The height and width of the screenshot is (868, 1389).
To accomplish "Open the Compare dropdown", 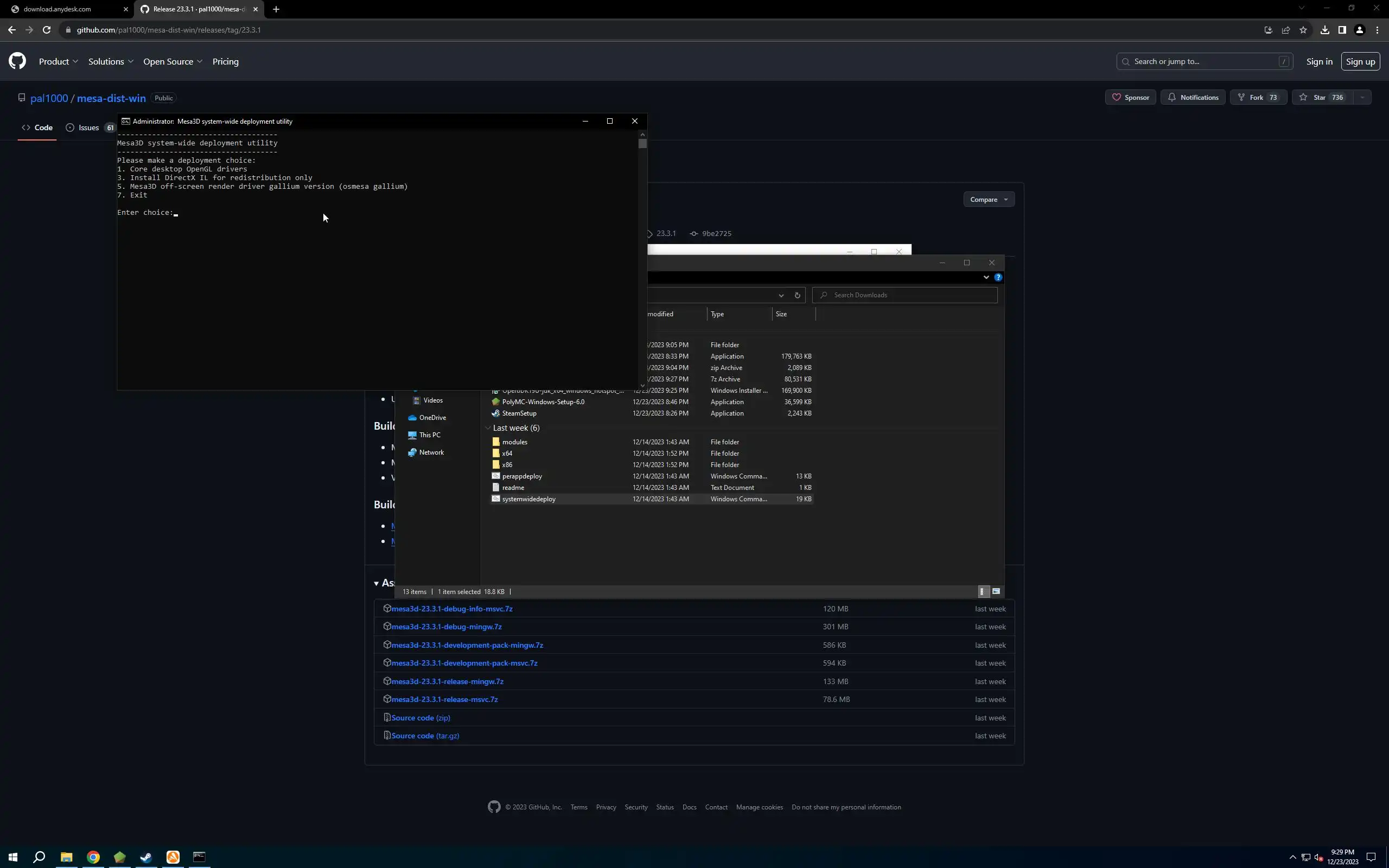I will pos(989,199).
